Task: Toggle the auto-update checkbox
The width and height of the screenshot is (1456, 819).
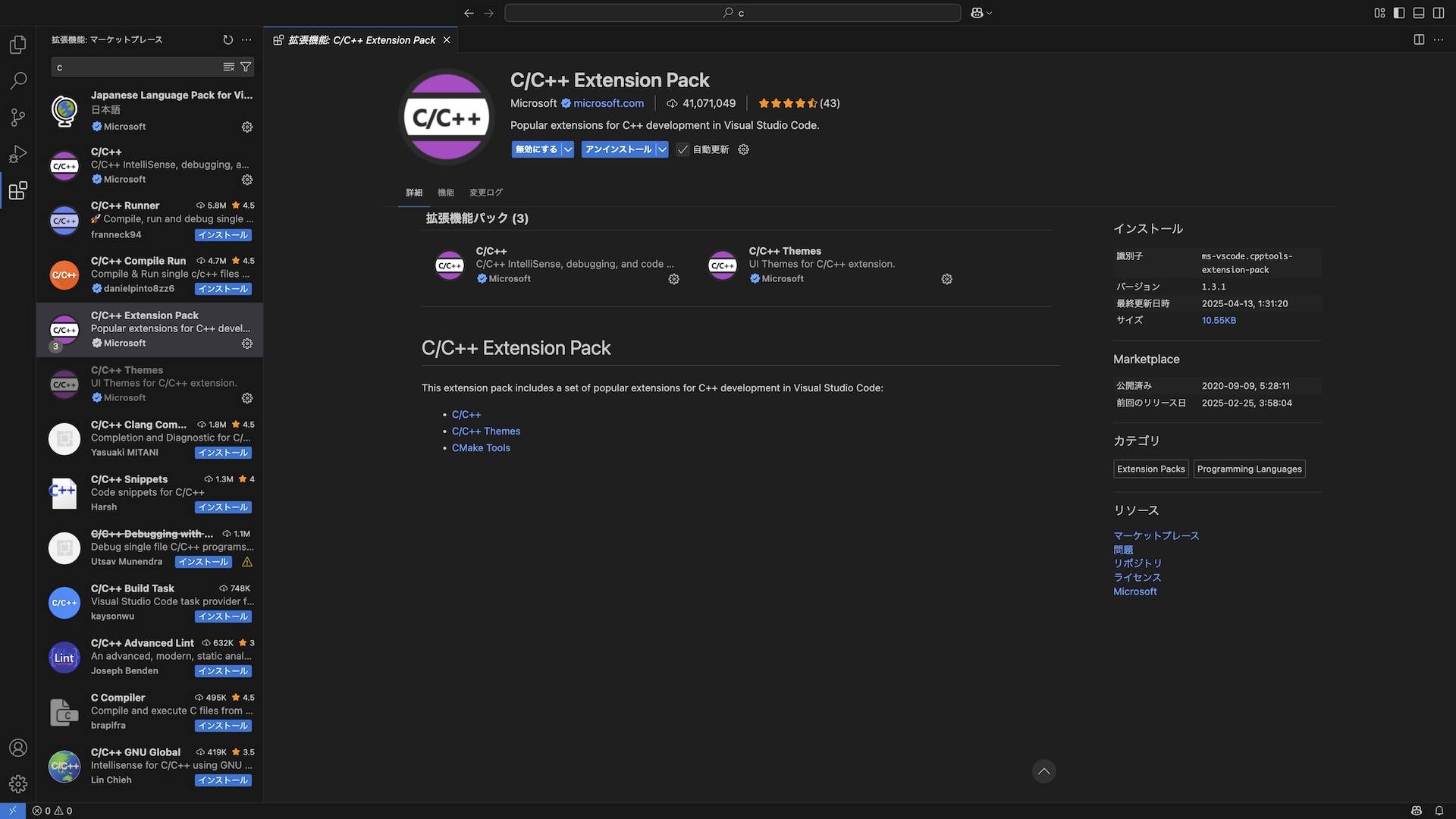Action: pyautogui.click(x=682, y=149)
